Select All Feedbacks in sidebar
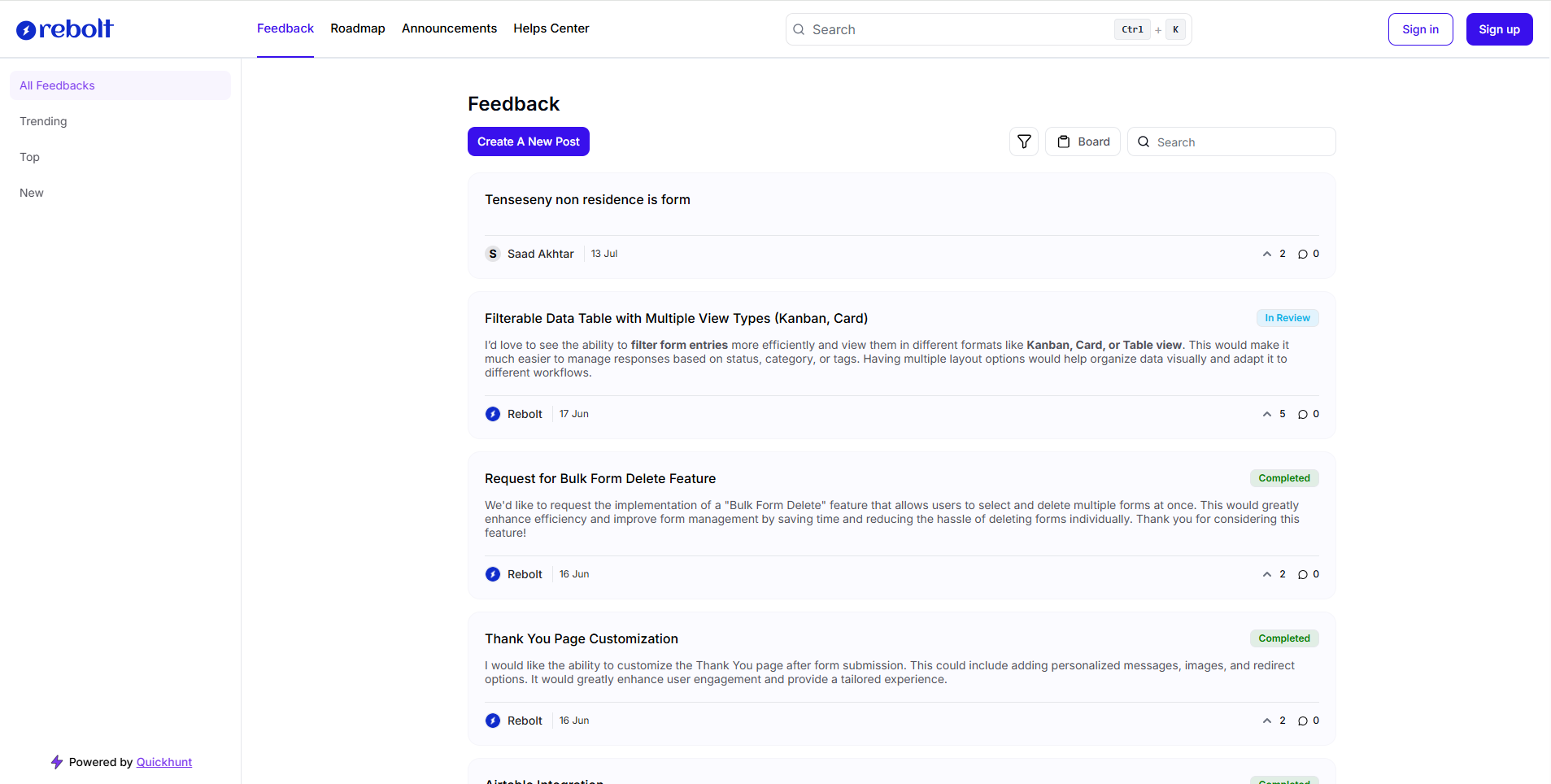Viewport: 1551px width, 784px height. click(120, 85)
